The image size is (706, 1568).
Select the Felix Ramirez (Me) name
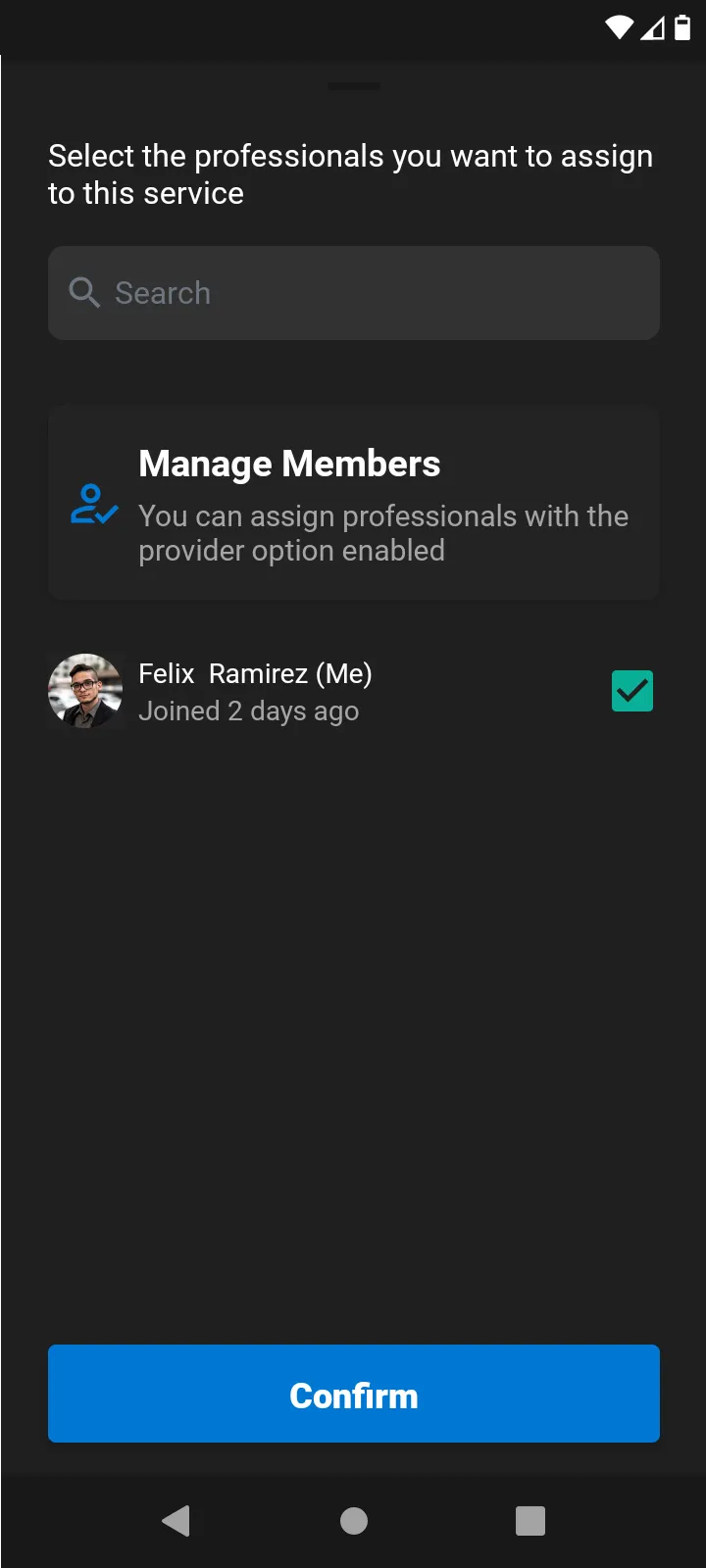pos(255,674)
